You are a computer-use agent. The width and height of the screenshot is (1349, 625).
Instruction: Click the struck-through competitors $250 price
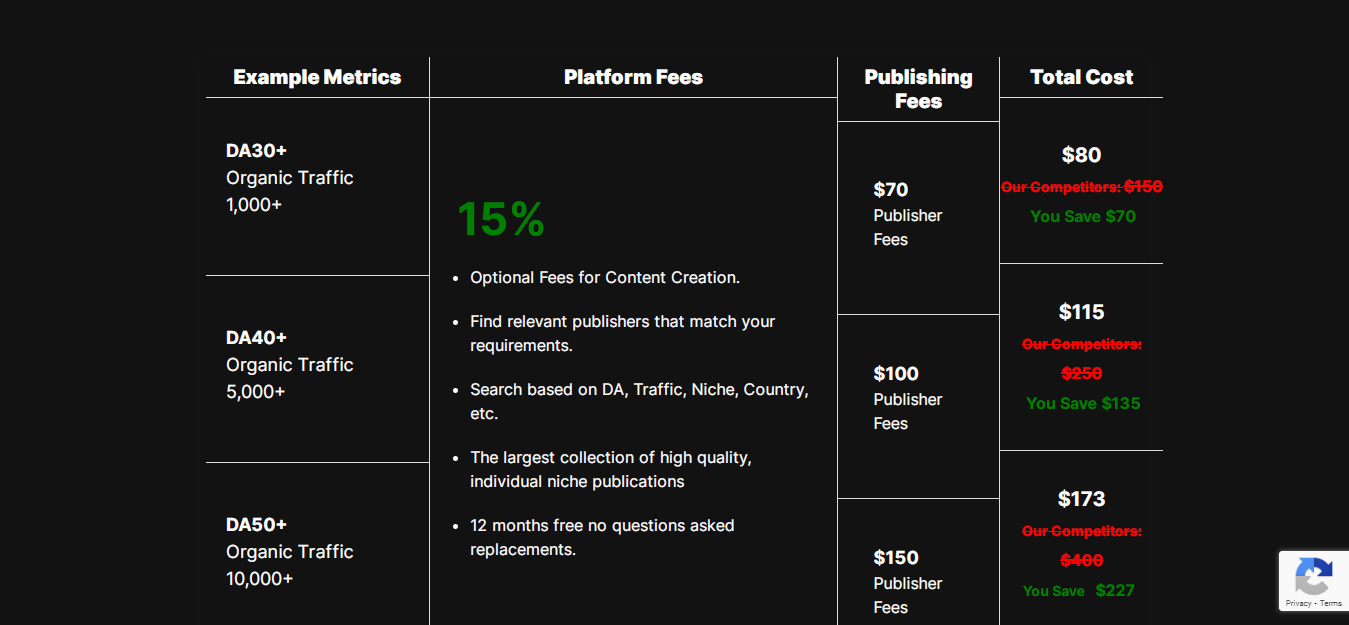click(1081, 373)
